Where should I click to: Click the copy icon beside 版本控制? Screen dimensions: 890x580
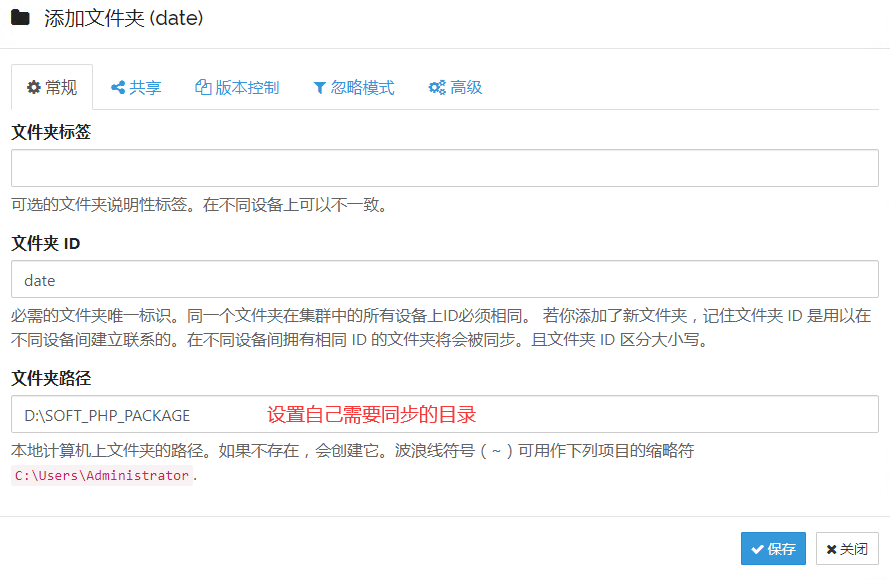pos(203,88)
